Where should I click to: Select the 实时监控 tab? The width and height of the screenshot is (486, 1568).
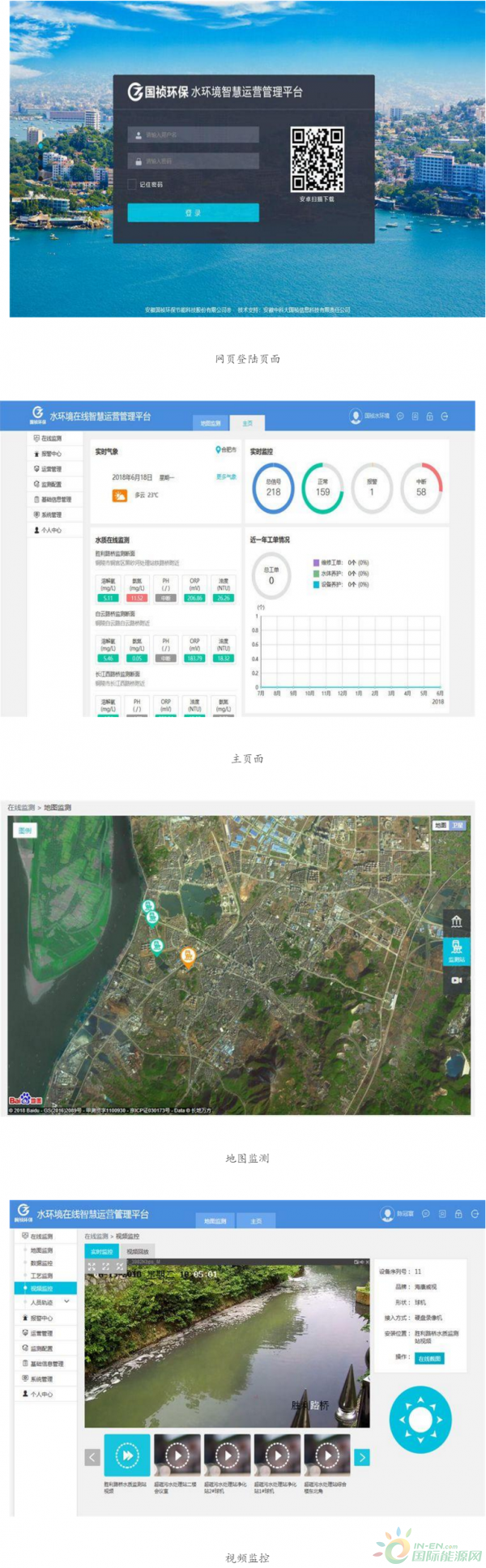pos(101,1252)
